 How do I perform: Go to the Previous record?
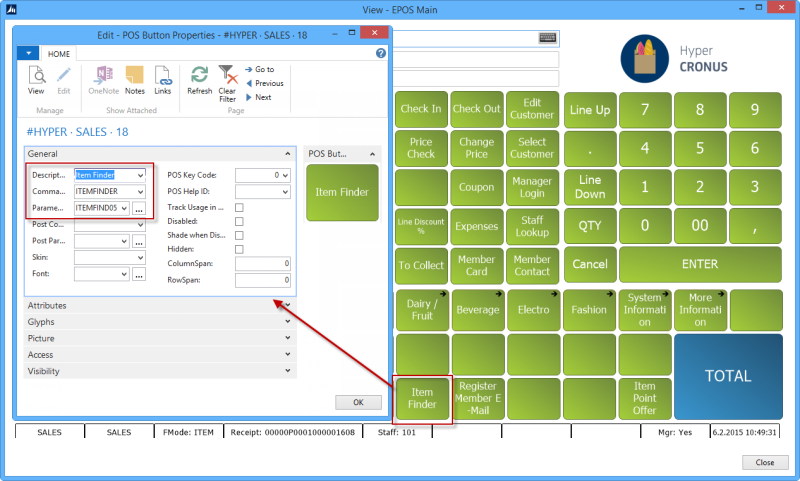[265, 83]
